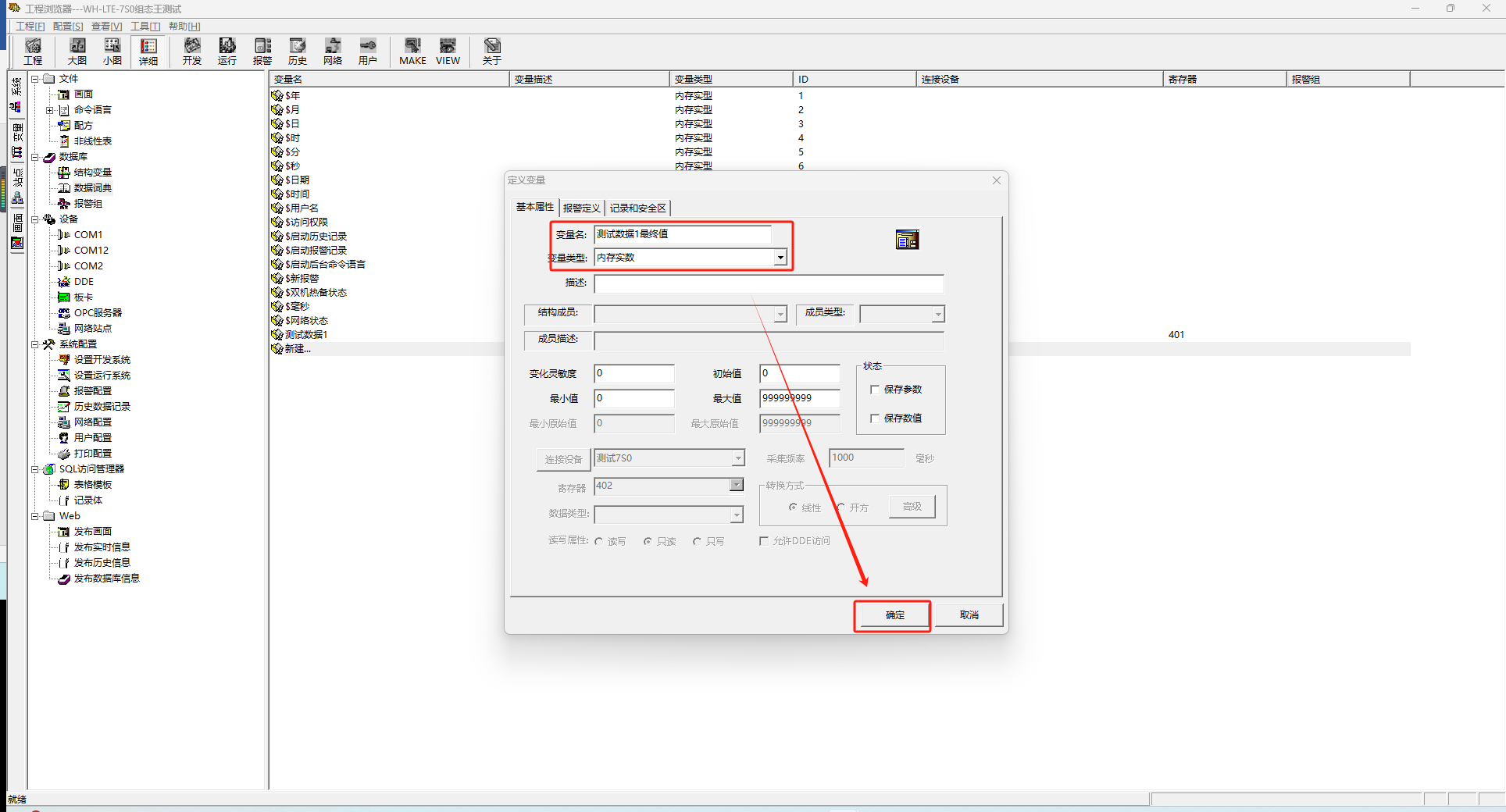1506x812 pixels.
Task: Enable the 保存参数 checkbox
Action: [x=875, y=390]
